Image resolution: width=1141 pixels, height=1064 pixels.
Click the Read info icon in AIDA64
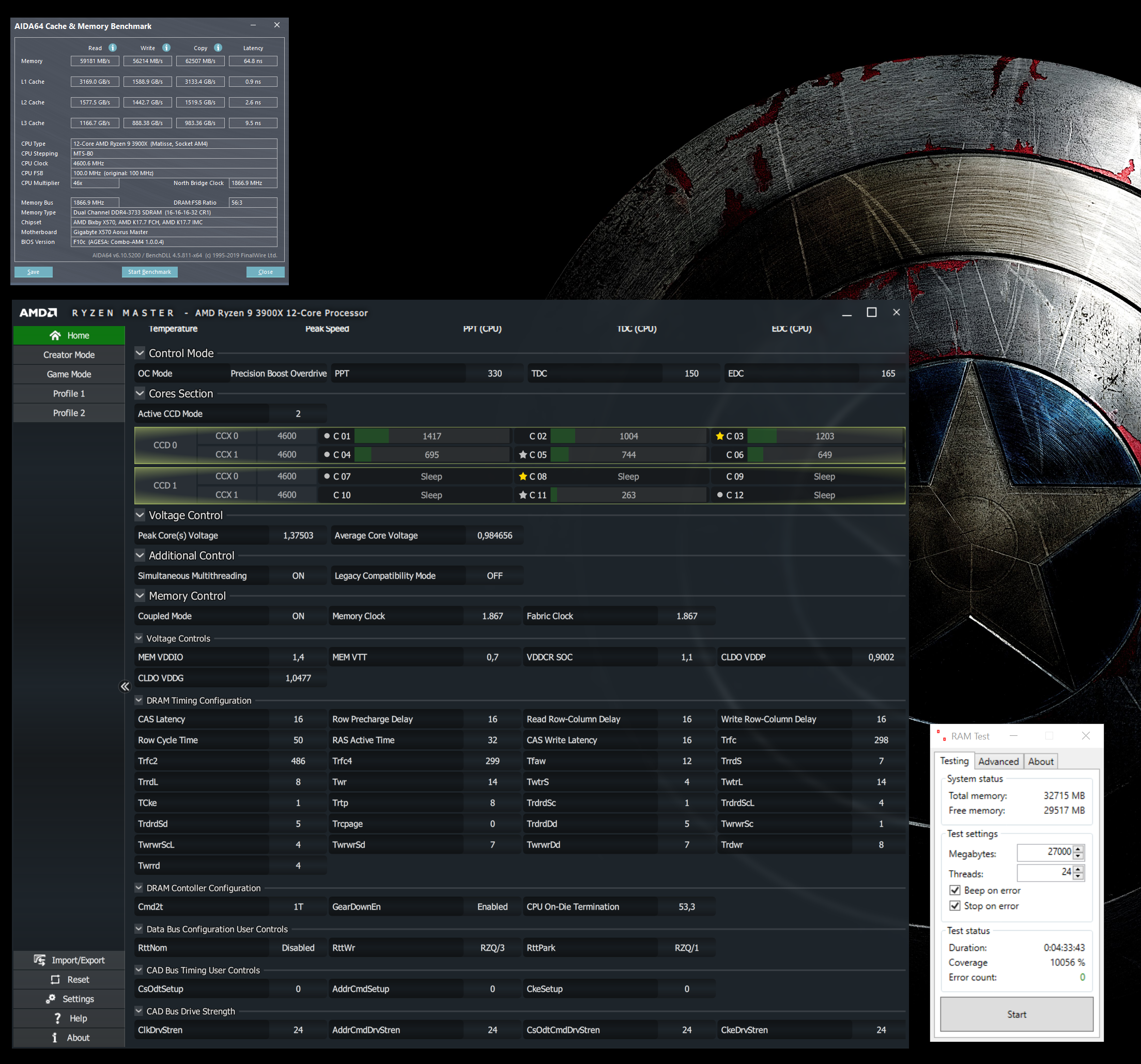click(113, 48)
